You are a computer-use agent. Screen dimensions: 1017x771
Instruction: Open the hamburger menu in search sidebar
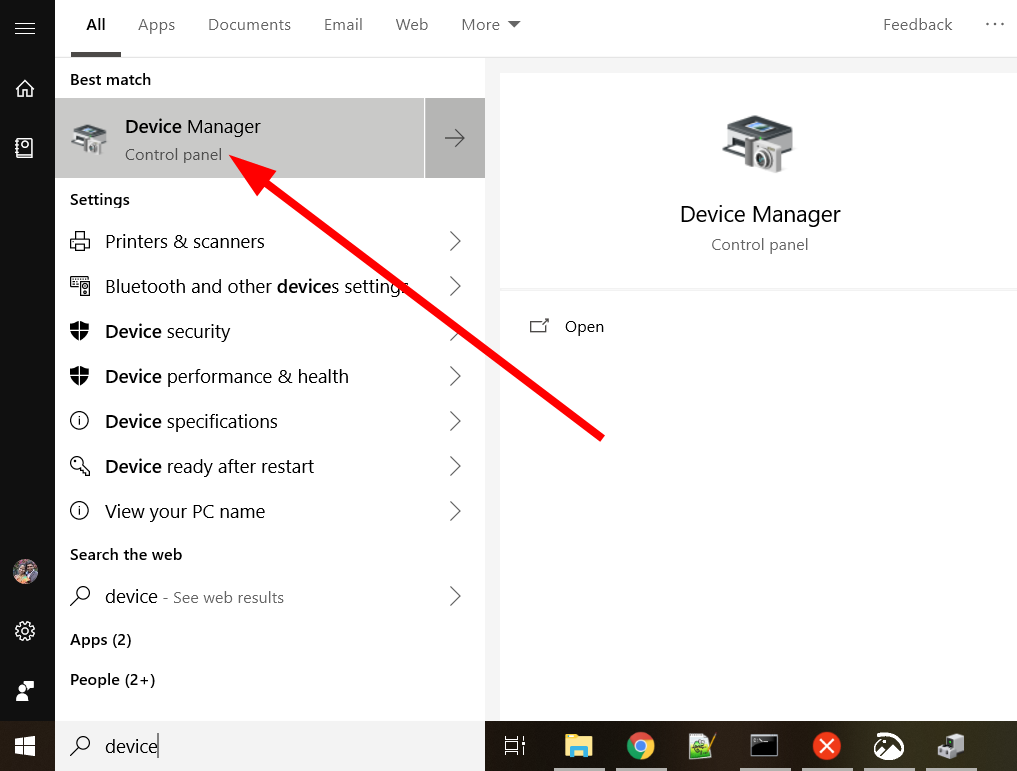pos(27,28)
